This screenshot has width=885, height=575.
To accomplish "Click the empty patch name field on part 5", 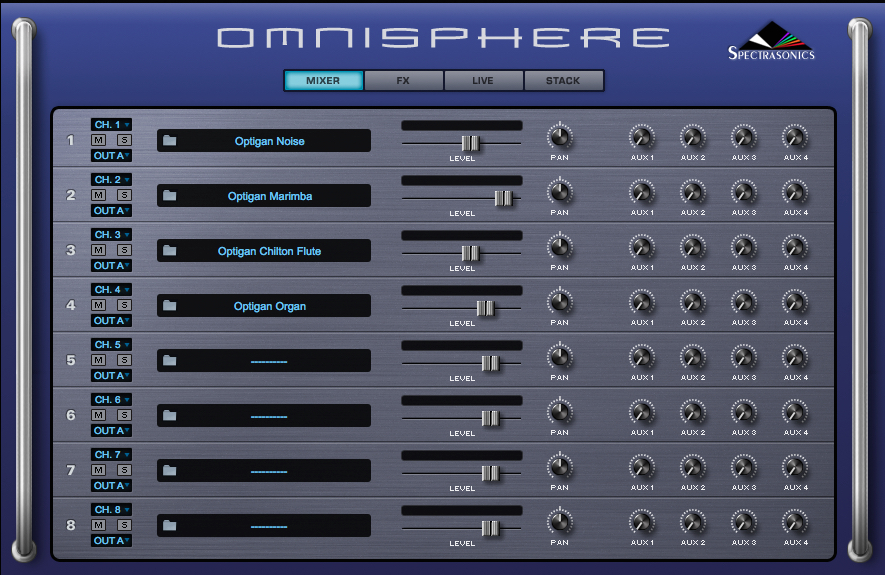I will 264,361.
